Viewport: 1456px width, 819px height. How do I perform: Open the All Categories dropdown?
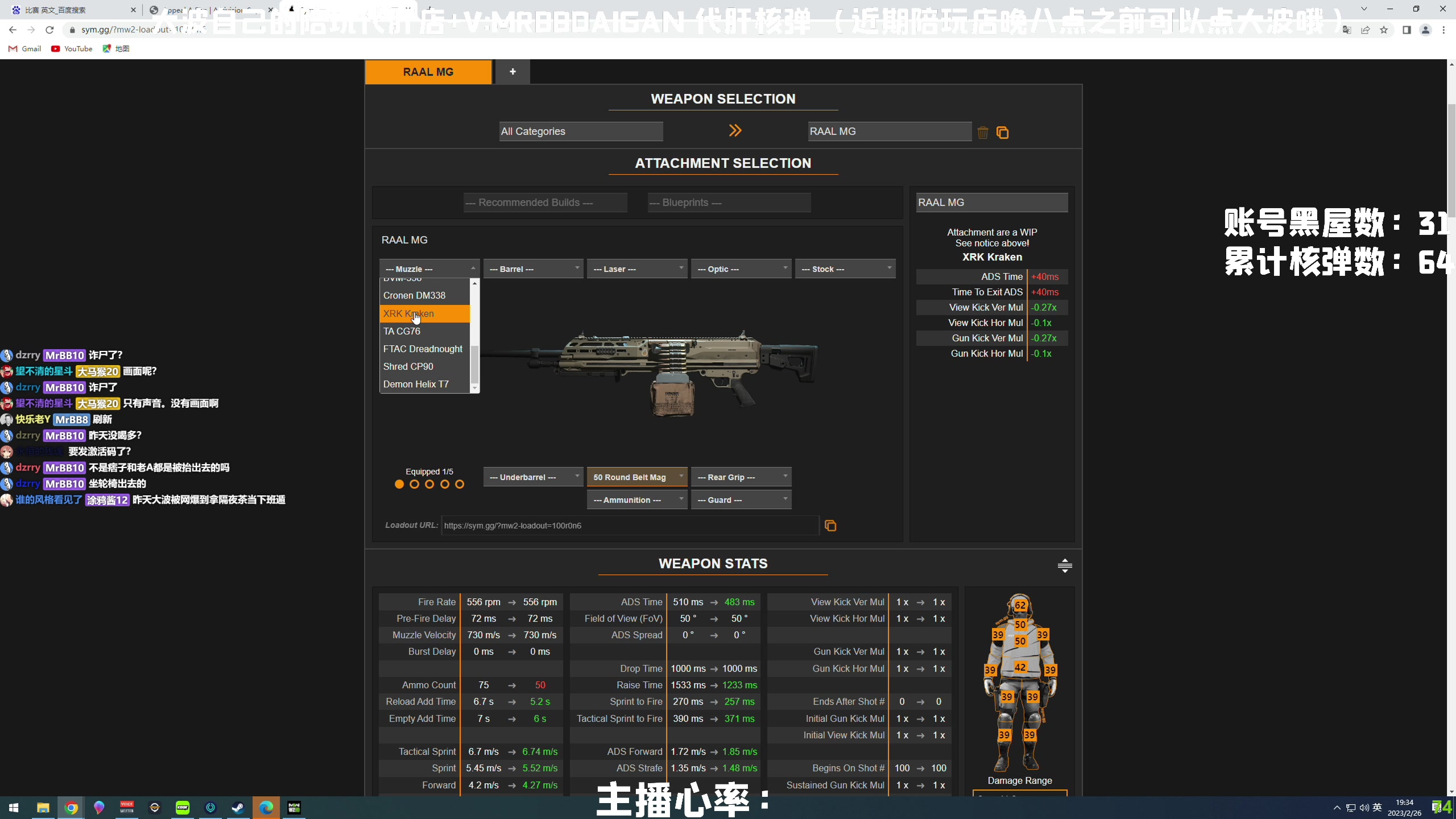coord(581,131)
